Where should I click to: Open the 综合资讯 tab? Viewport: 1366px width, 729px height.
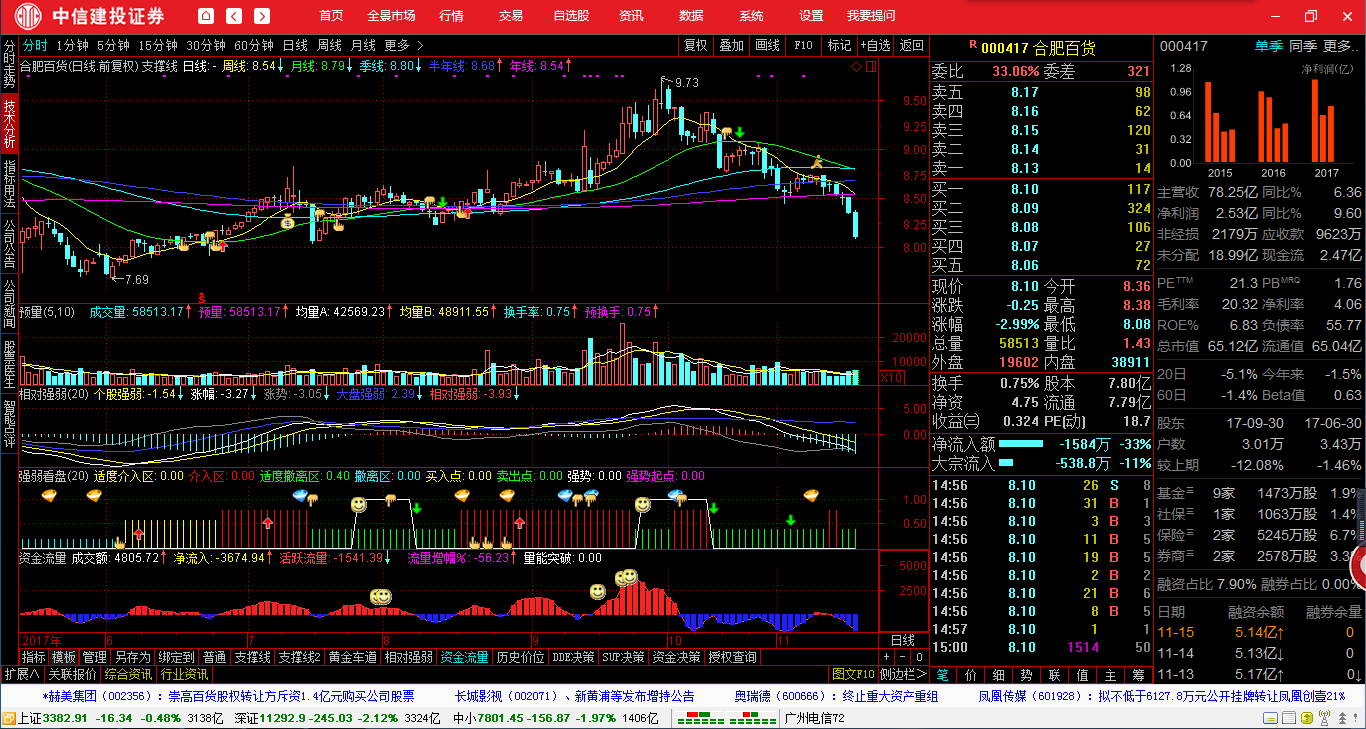[x=128, y=674]
